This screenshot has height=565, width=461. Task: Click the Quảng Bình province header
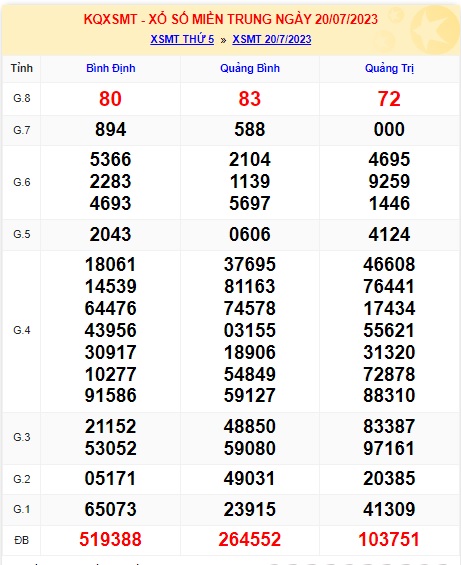pyautogui.click(x=250, y=68)
